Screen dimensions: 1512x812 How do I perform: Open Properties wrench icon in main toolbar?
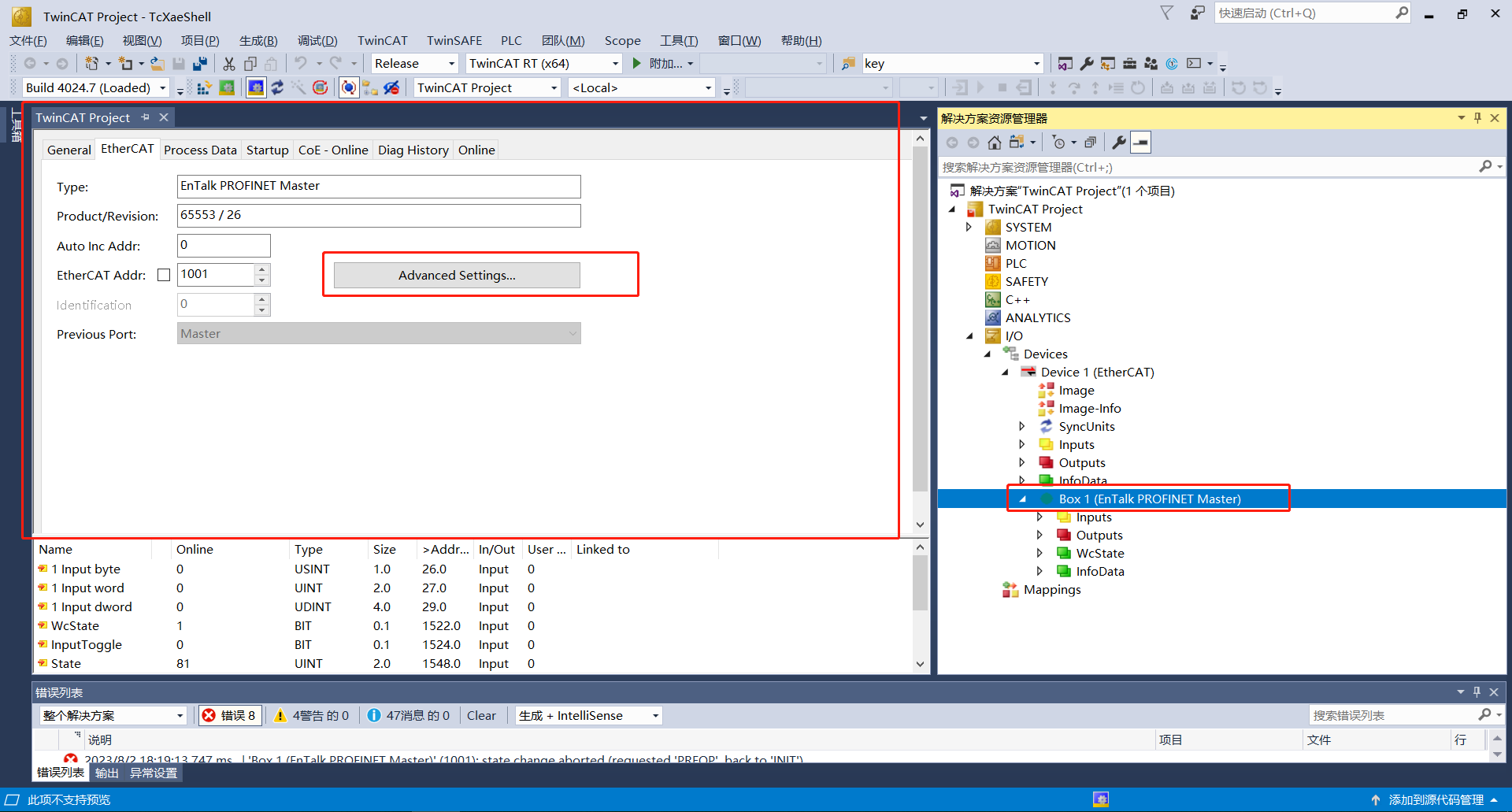[x=1087, y=64]
